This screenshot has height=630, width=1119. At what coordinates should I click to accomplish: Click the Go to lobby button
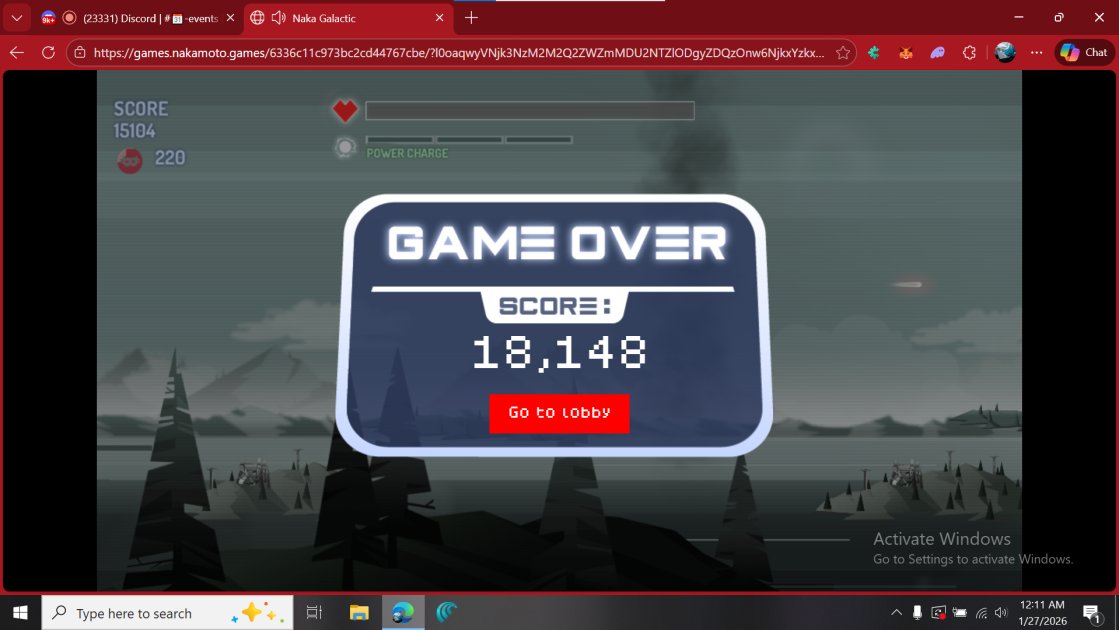(559, 413)
